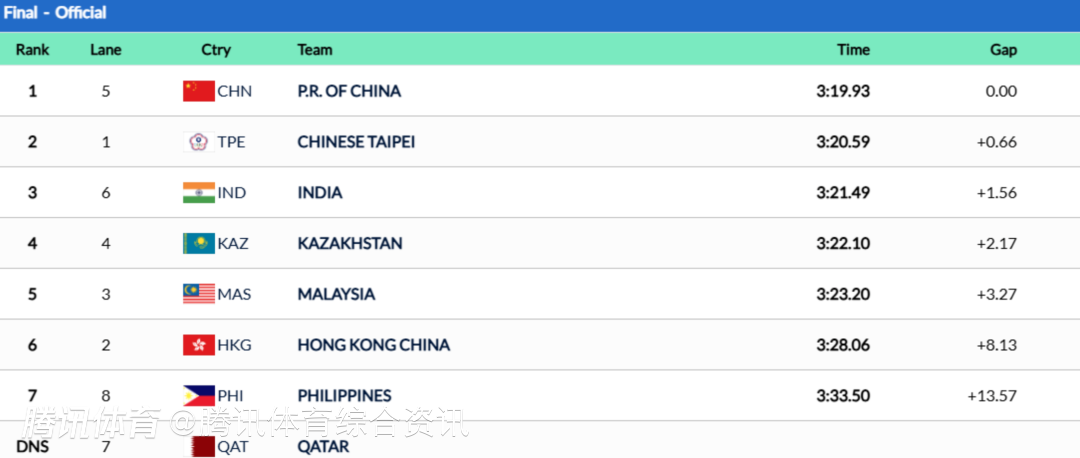Click the Chinese Taipei flag icon
This screenshot has width=1080, height=458.
click(198, 142)
